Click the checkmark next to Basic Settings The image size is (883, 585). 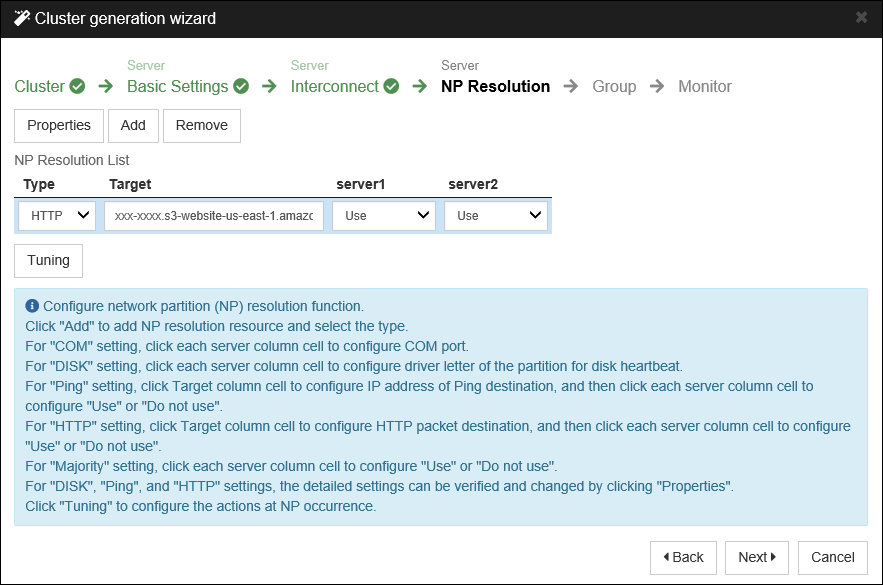click(x=240, y=86)
